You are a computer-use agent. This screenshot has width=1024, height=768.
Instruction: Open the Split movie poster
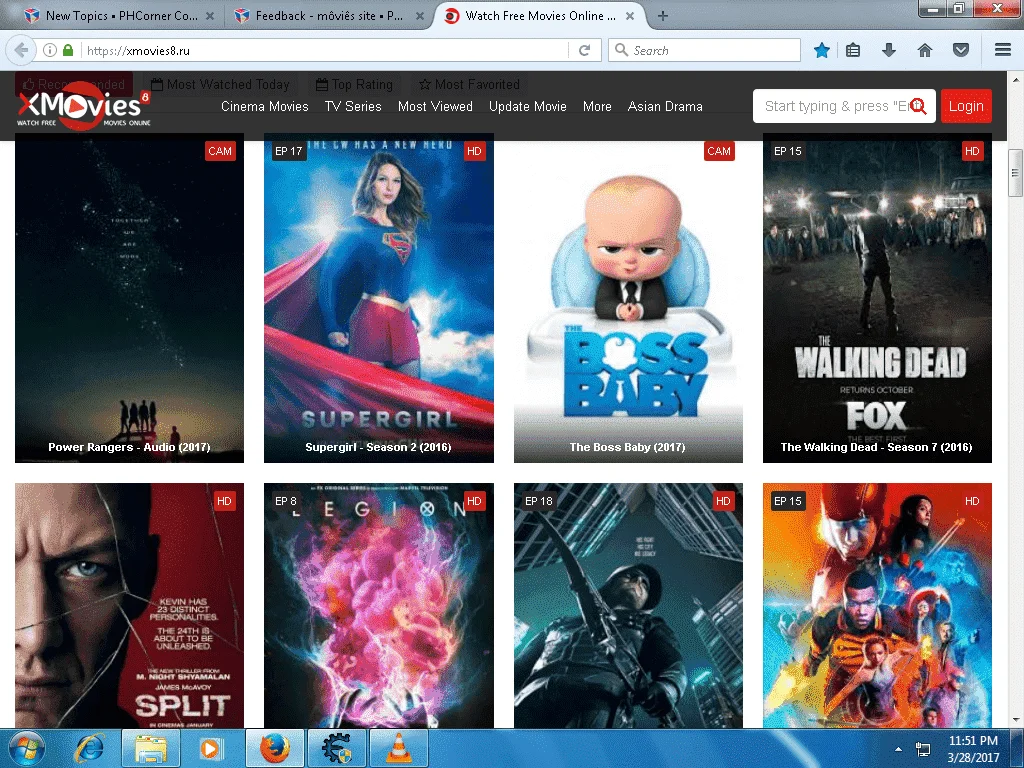[129, 605]
